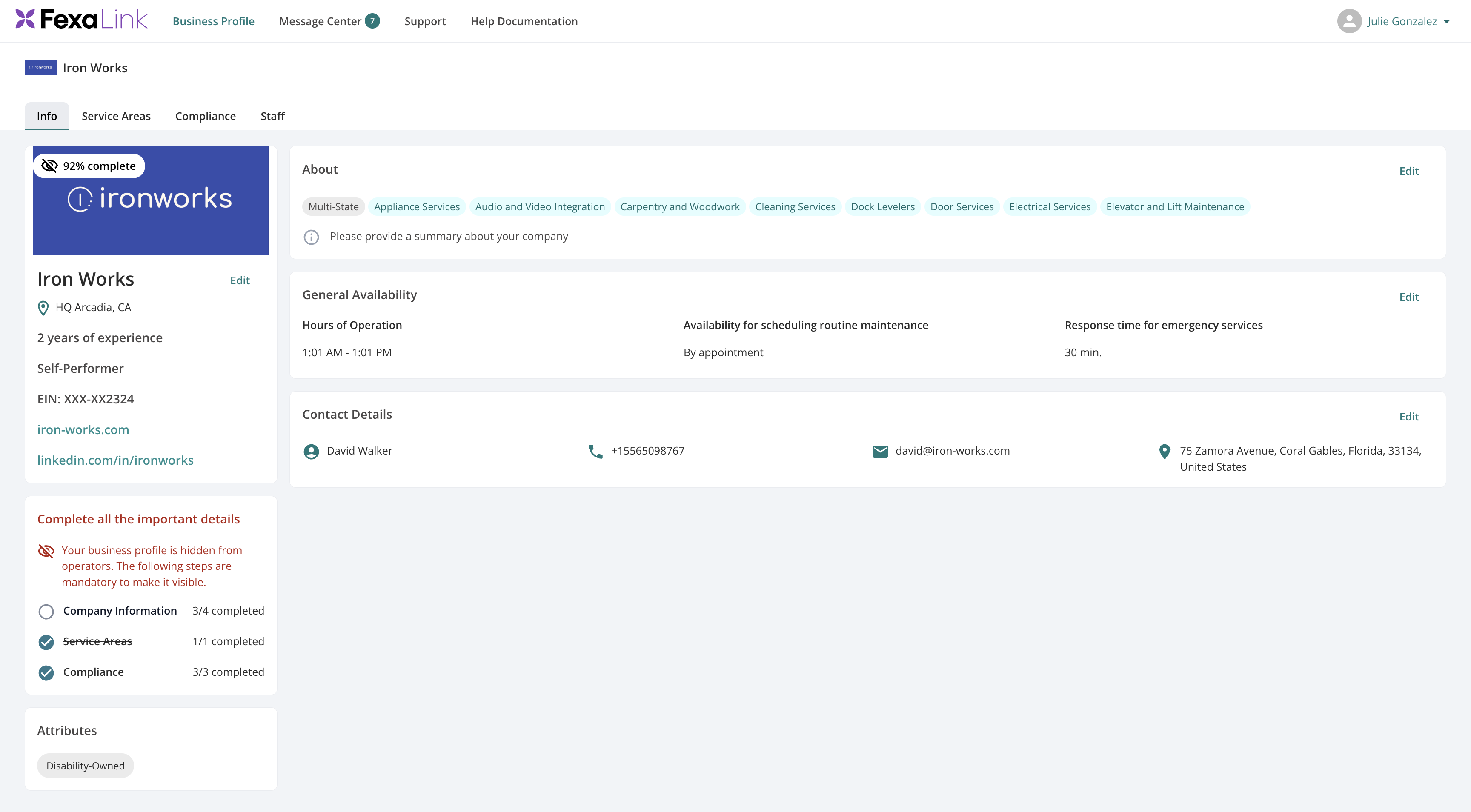Open the Julie Gonzalez user avatar

coord(1349,21)
